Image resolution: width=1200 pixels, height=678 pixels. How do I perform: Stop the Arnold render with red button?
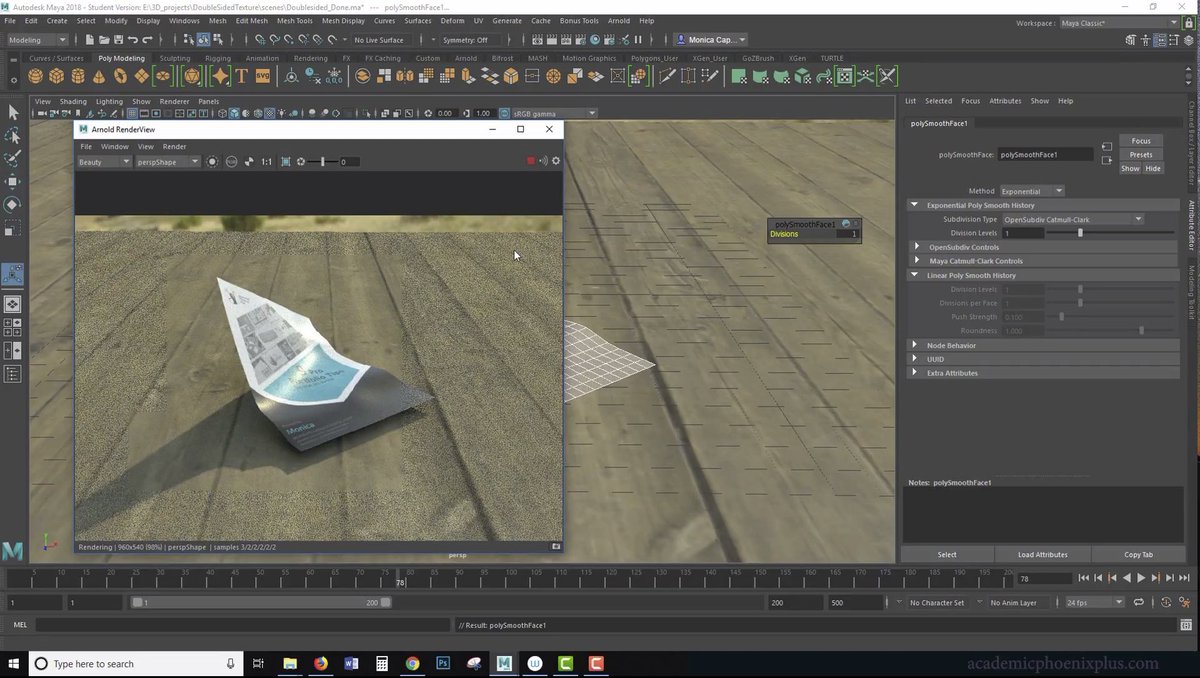click(x=531, y=161)
